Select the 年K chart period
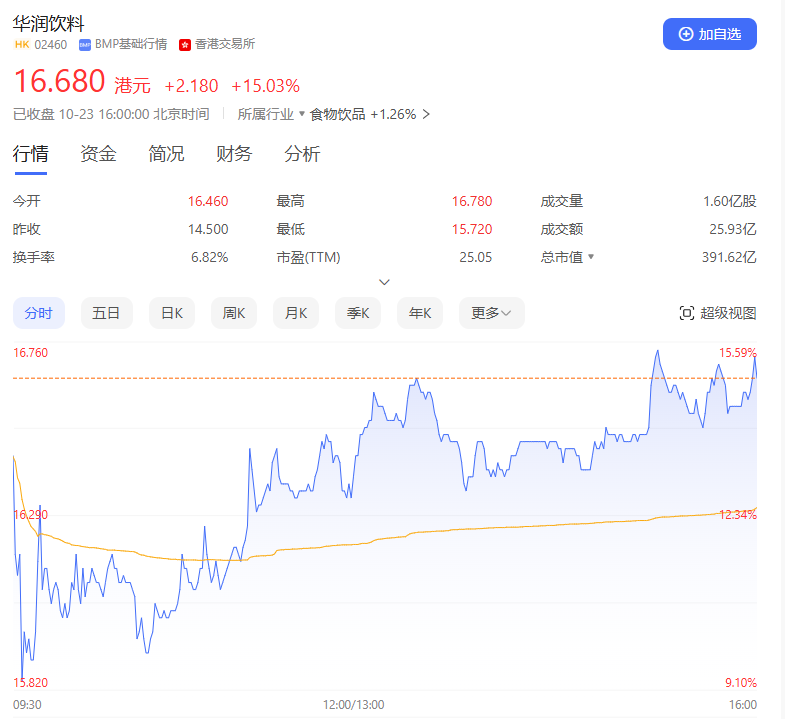The image size is (785, 719). pos(420,313)
